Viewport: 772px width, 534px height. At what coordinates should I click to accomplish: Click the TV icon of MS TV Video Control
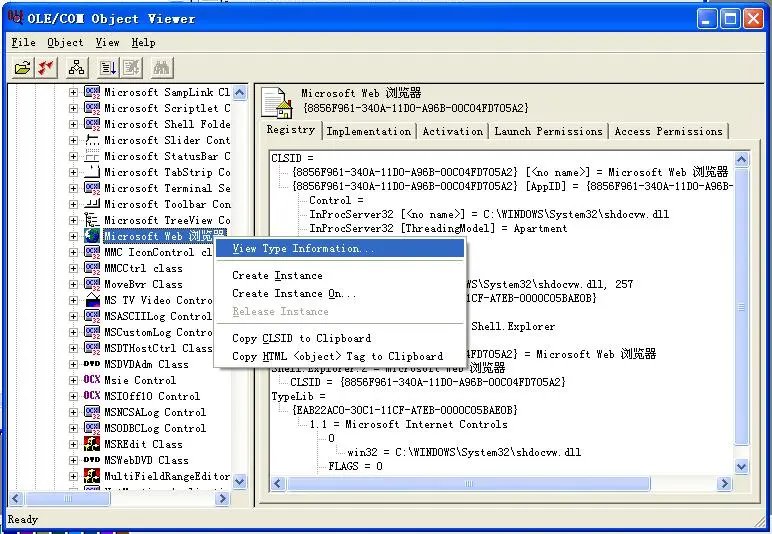click(x=92, y=300)
